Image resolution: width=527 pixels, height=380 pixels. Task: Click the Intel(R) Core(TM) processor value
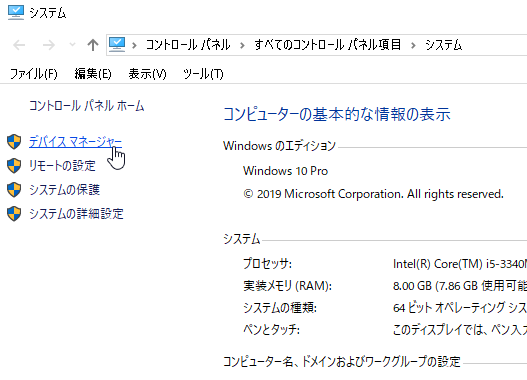(x=460, y=264)
